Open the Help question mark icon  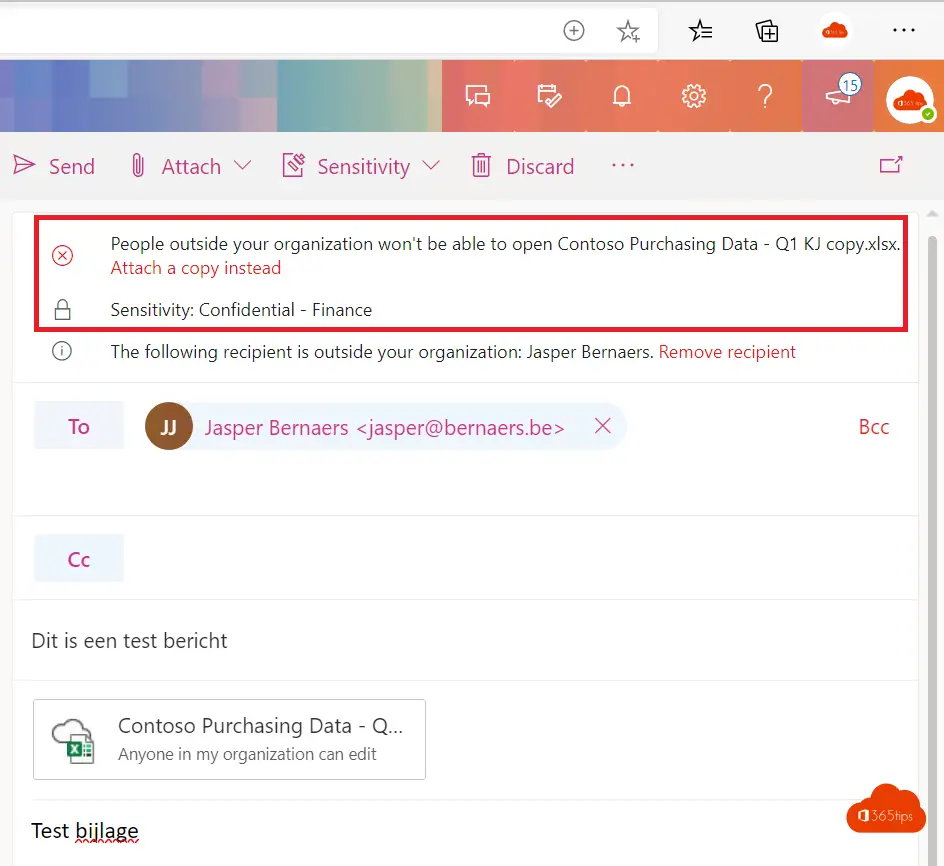[x=765, y=96]
